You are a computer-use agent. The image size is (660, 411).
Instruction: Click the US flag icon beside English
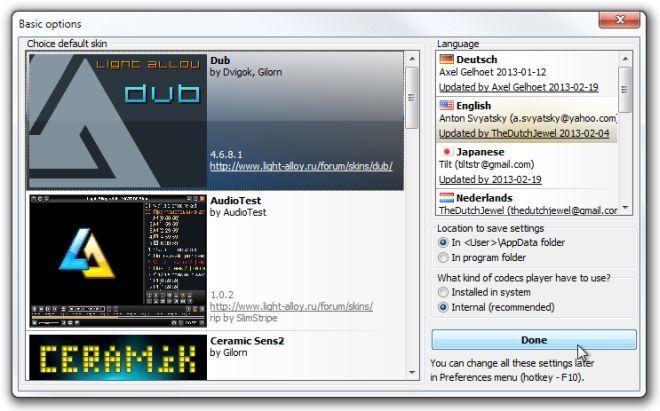[446, 105]
